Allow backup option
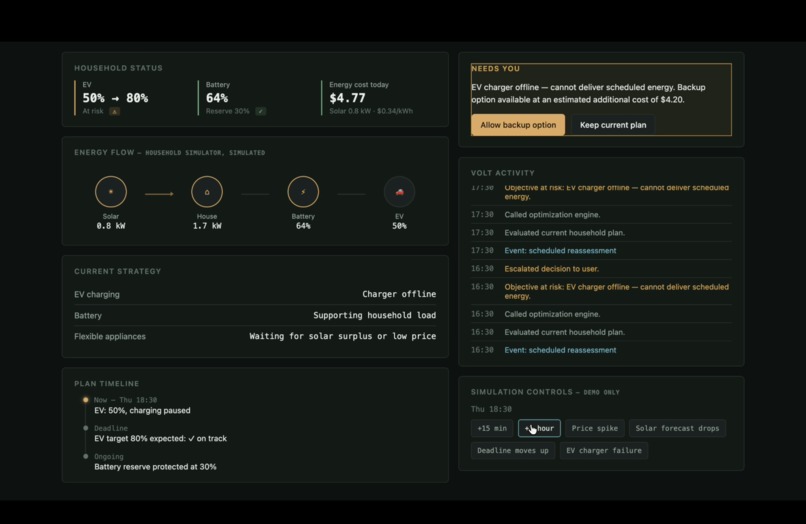This screenshot has width=806, height=524. pos(518,125)
